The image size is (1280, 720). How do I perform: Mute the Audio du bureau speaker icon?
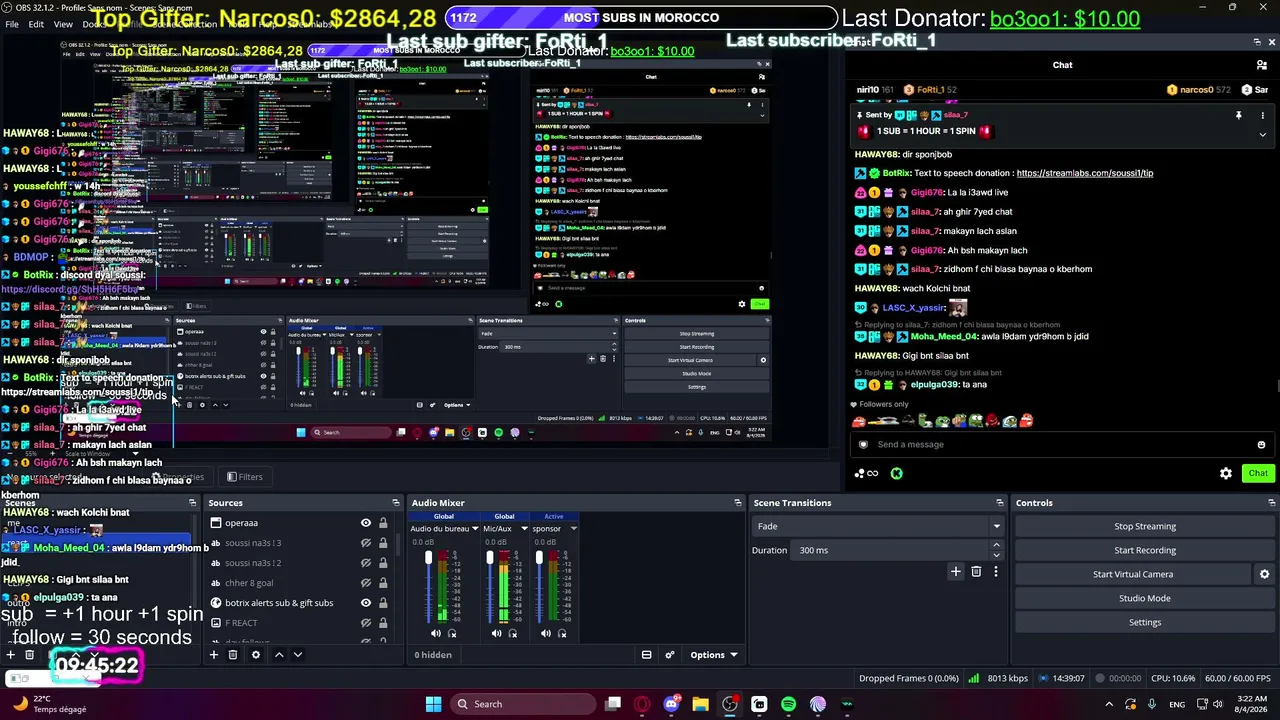(435, 633)
